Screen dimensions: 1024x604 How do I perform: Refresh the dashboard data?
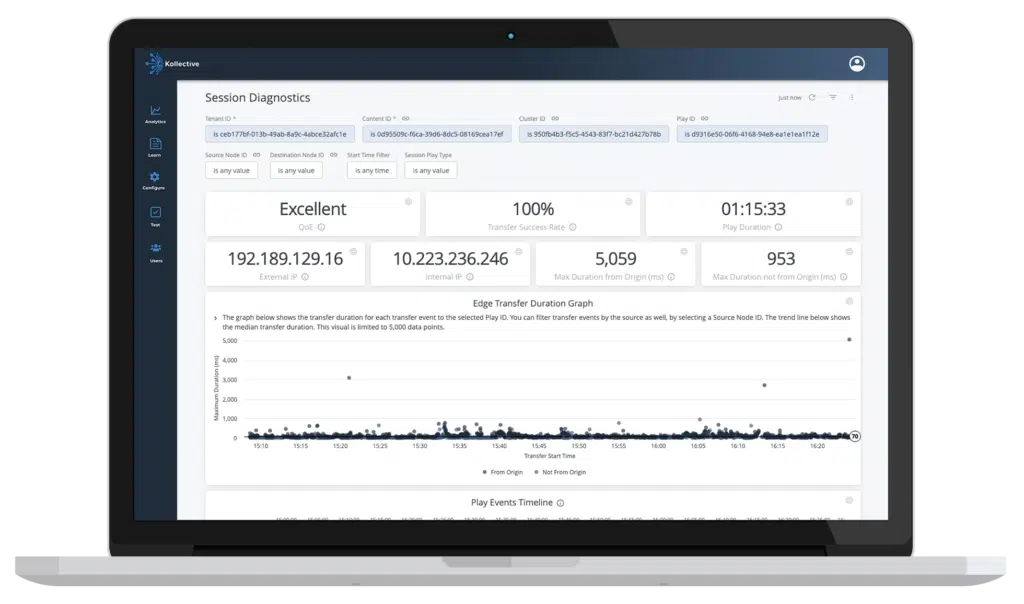(x=812, y=97)
